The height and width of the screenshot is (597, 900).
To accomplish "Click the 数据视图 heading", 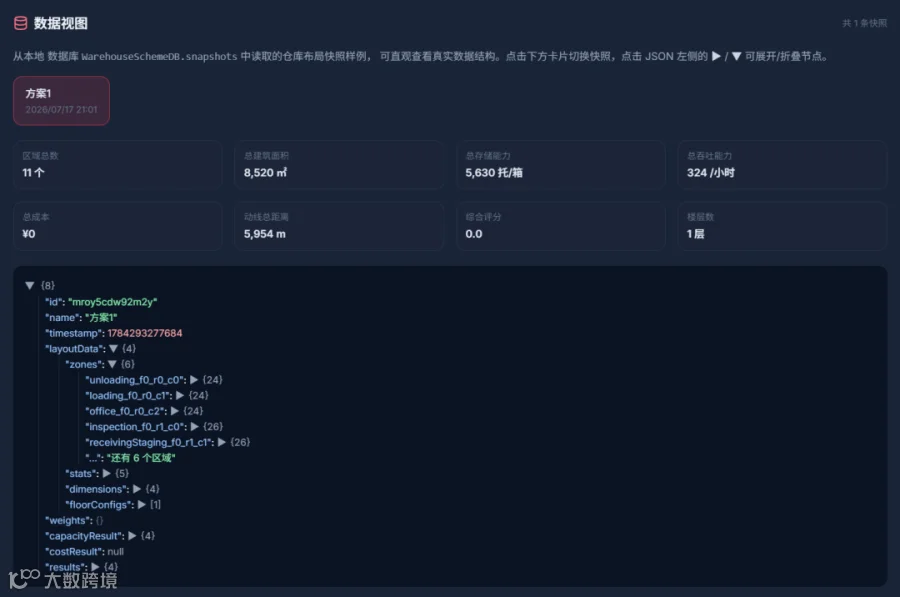I will click(x=61, y=23).
